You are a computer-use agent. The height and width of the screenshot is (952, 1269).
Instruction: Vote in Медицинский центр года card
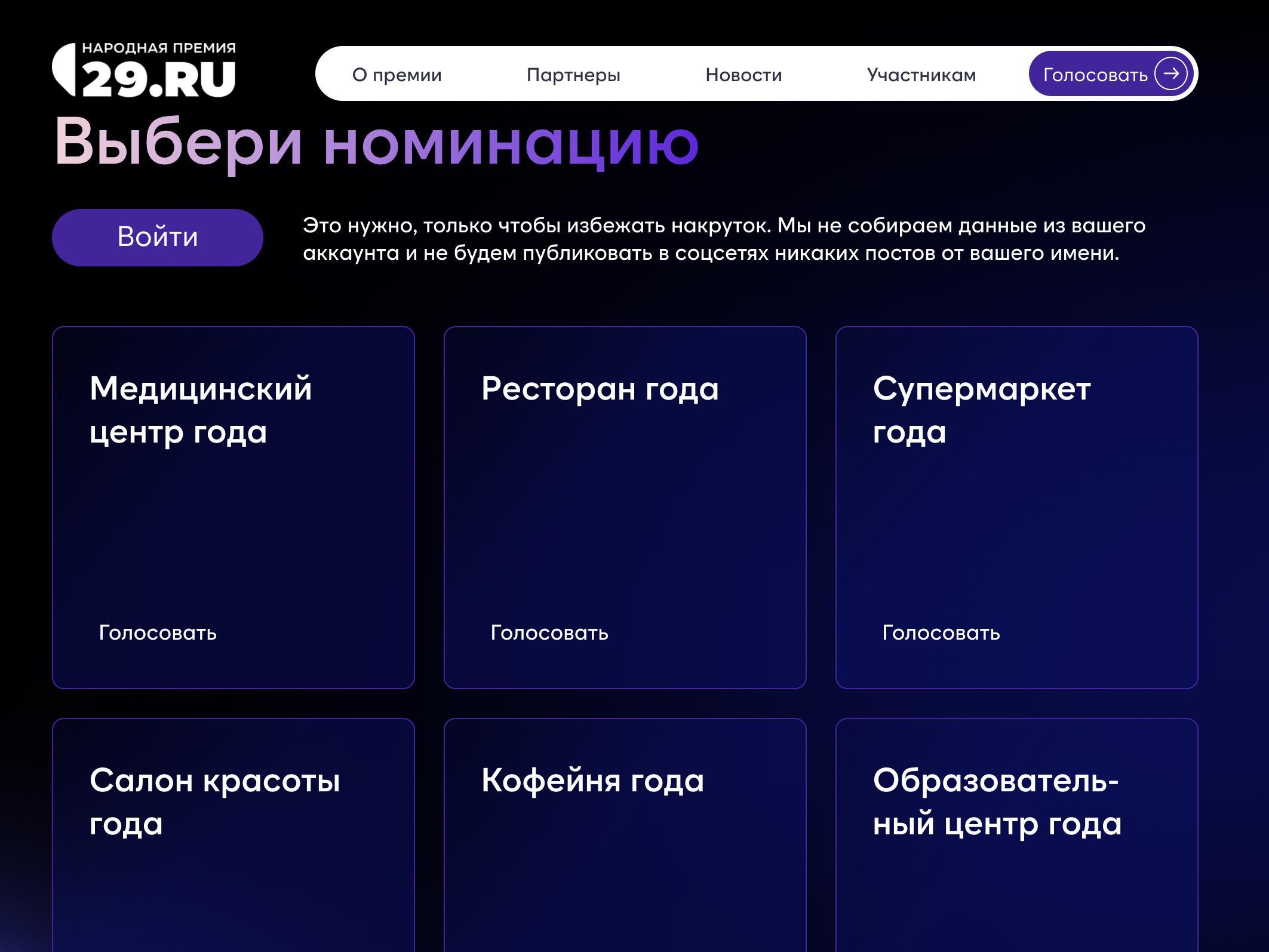158,632
